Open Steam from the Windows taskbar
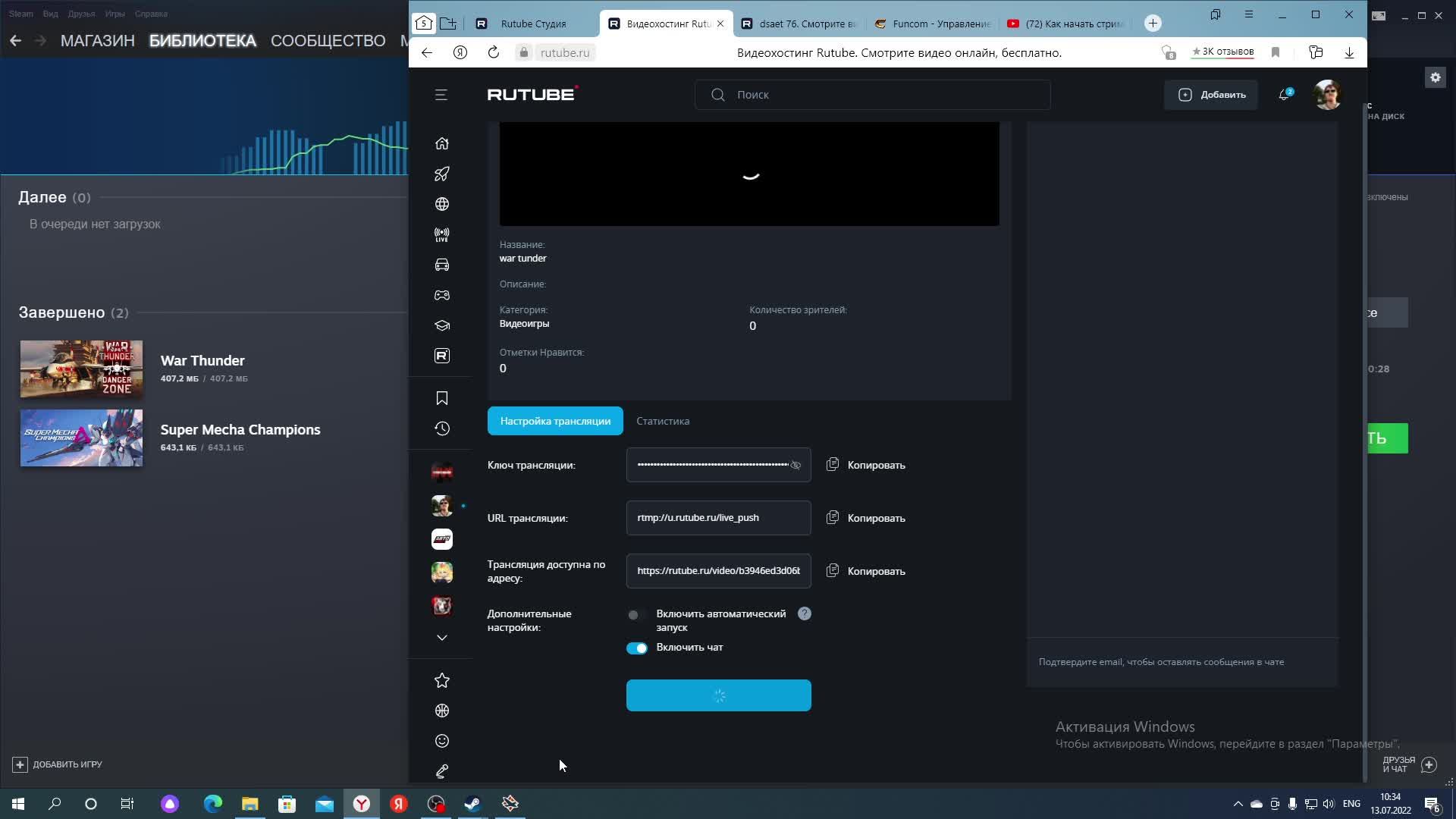The width and height of the screenshot is (1456, 819). tap(473, 804)
